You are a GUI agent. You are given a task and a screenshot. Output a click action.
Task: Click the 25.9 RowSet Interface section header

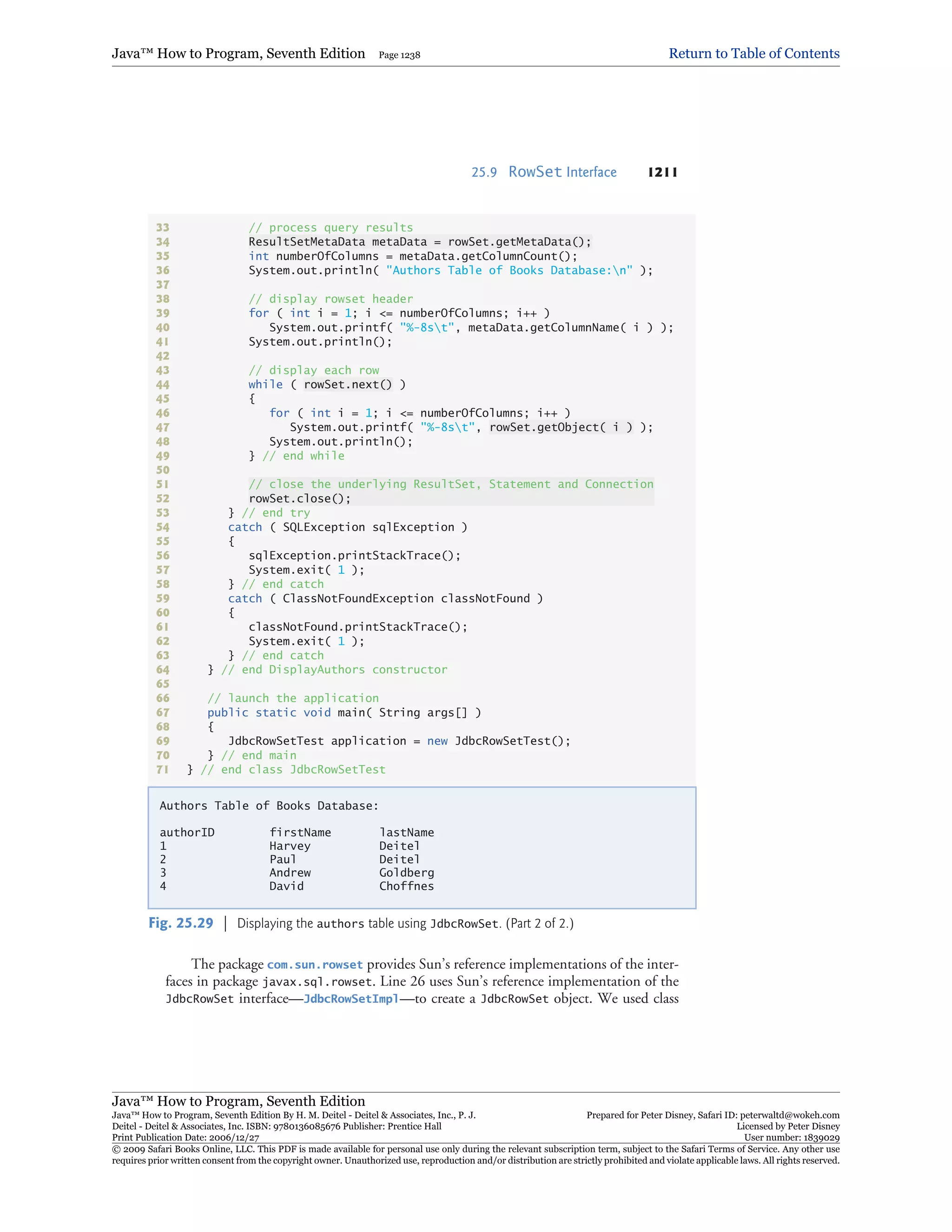click(544, 172)
